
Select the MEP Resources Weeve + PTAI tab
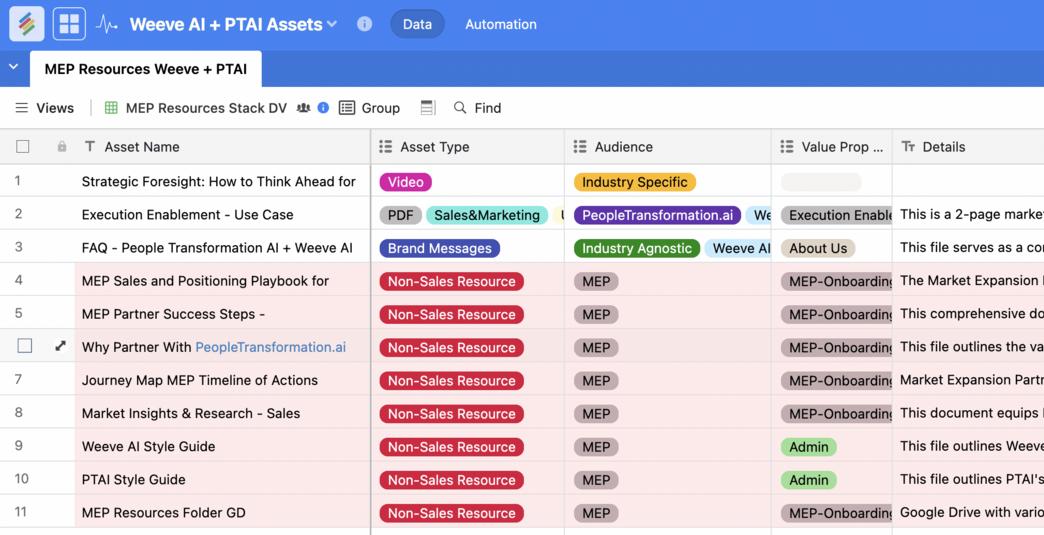(x=146, y=69)
